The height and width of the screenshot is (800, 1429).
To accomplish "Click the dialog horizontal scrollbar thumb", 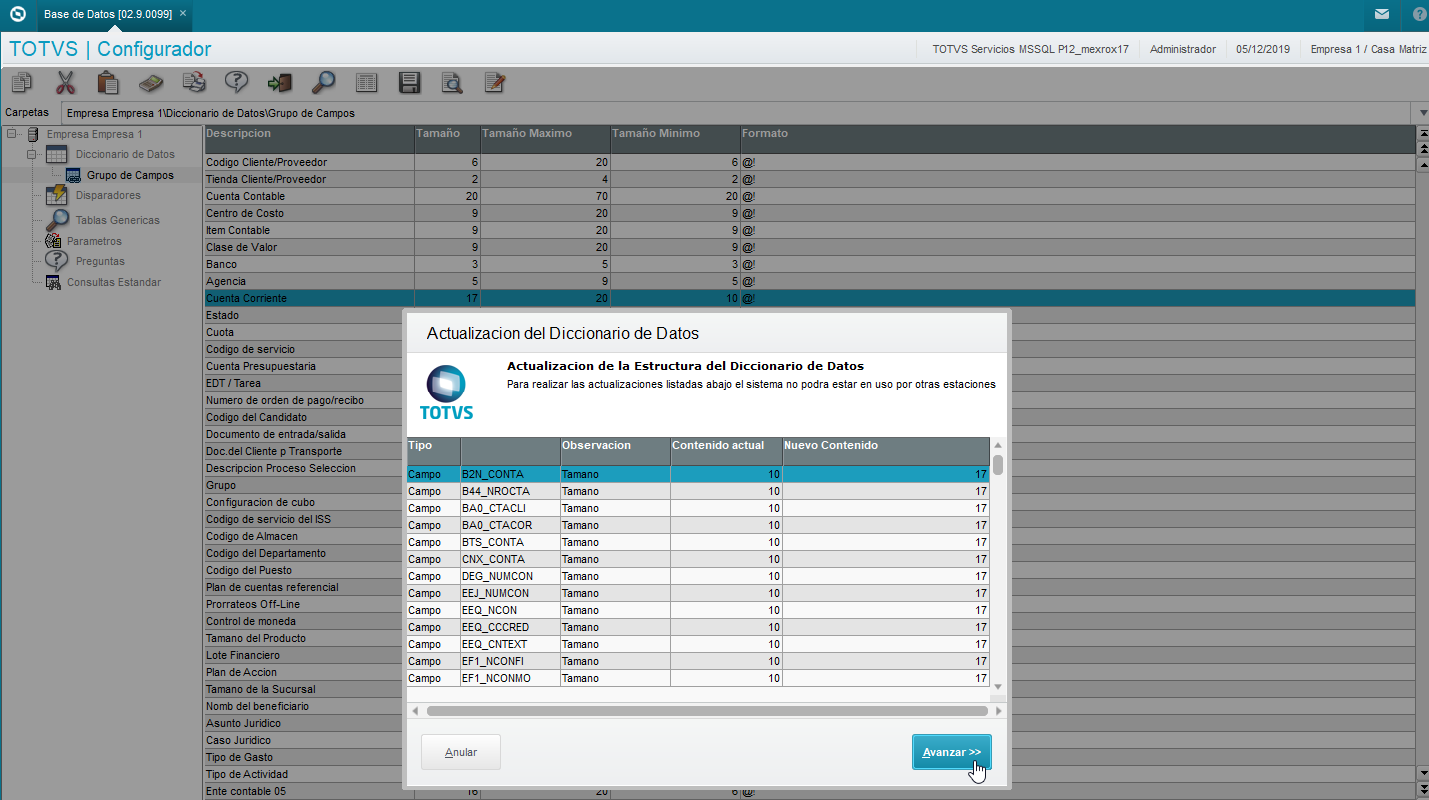I will pos(707,711).
